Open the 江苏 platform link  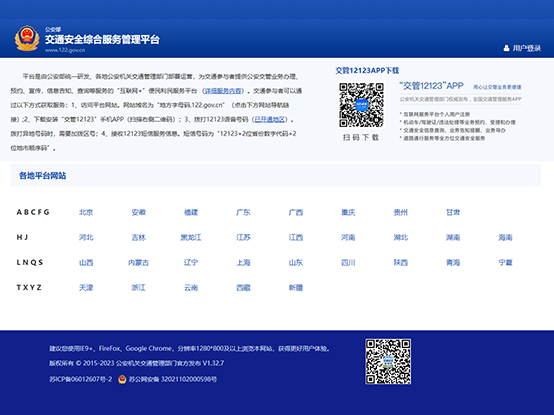[243, 237]
